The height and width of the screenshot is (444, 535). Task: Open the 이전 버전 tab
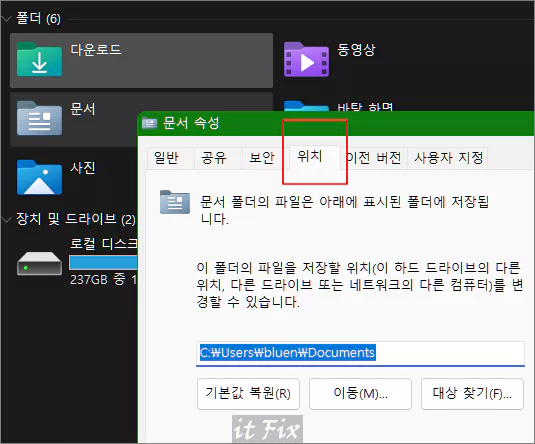(374, 158)
